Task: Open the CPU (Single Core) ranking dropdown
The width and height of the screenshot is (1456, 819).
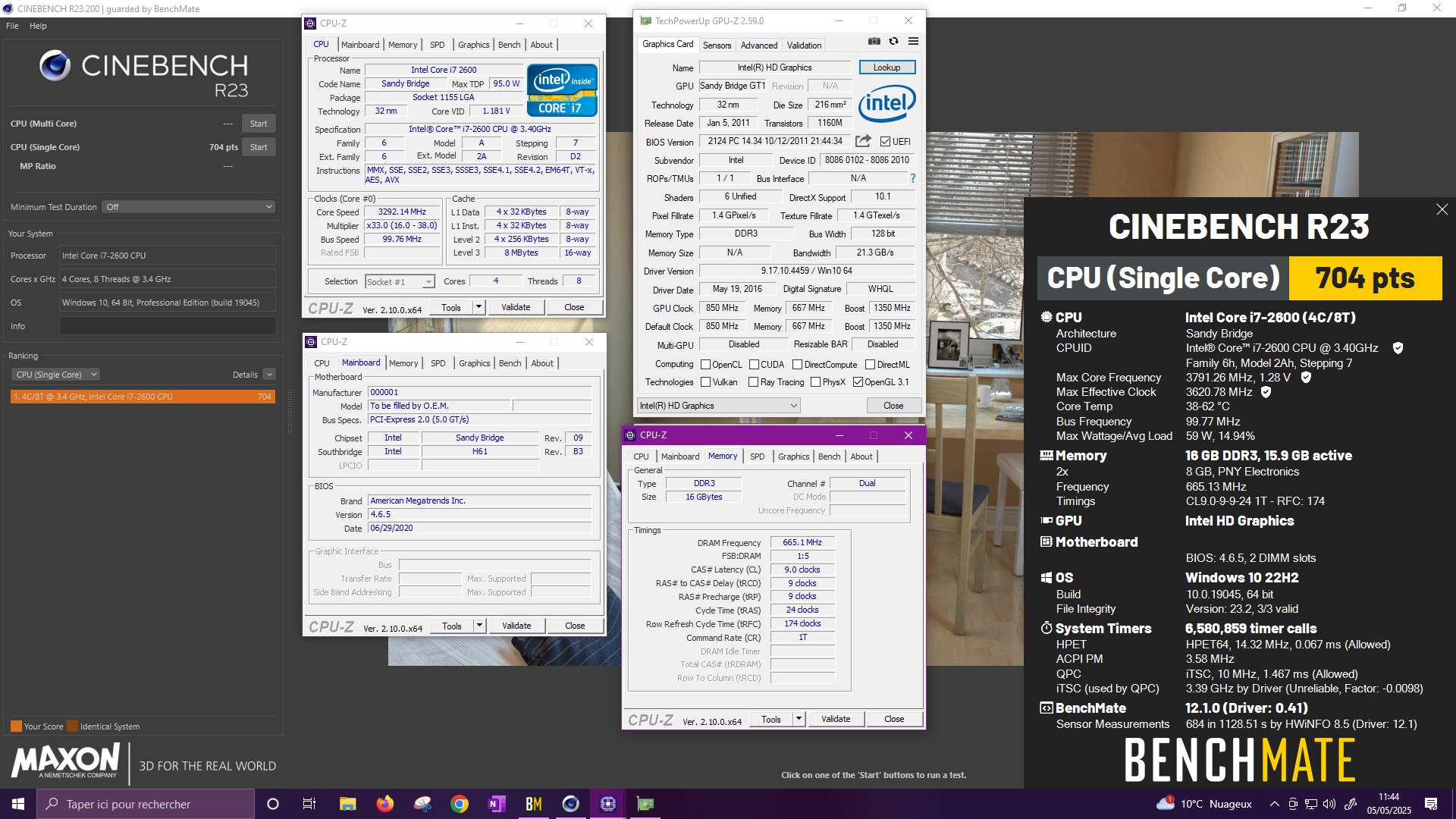Action: tap(56, 375)
